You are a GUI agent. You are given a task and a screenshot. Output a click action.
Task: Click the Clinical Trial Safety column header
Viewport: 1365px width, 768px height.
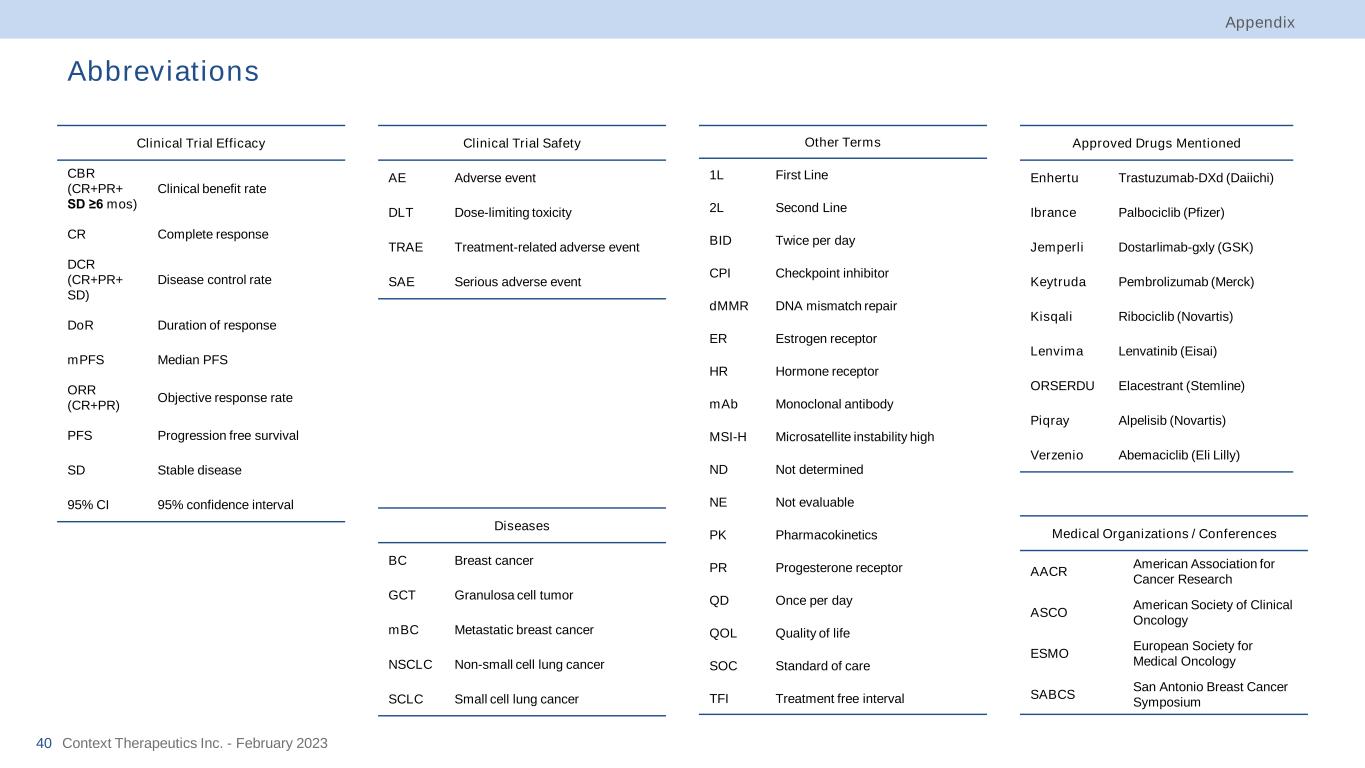tap(521, 143)
